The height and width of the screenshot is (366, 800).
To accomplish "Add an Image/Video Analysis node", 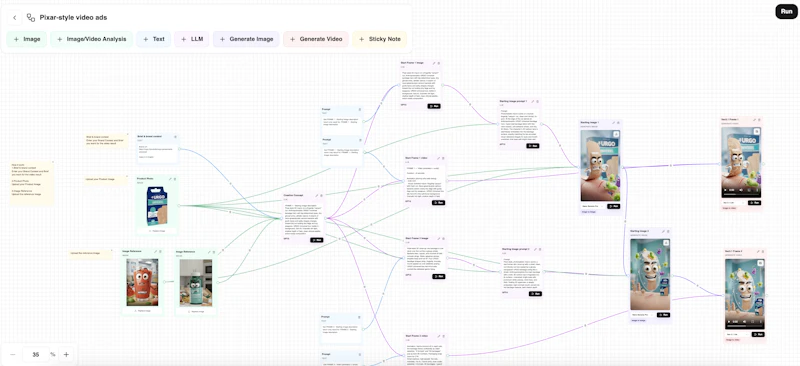I will (91, 39).
